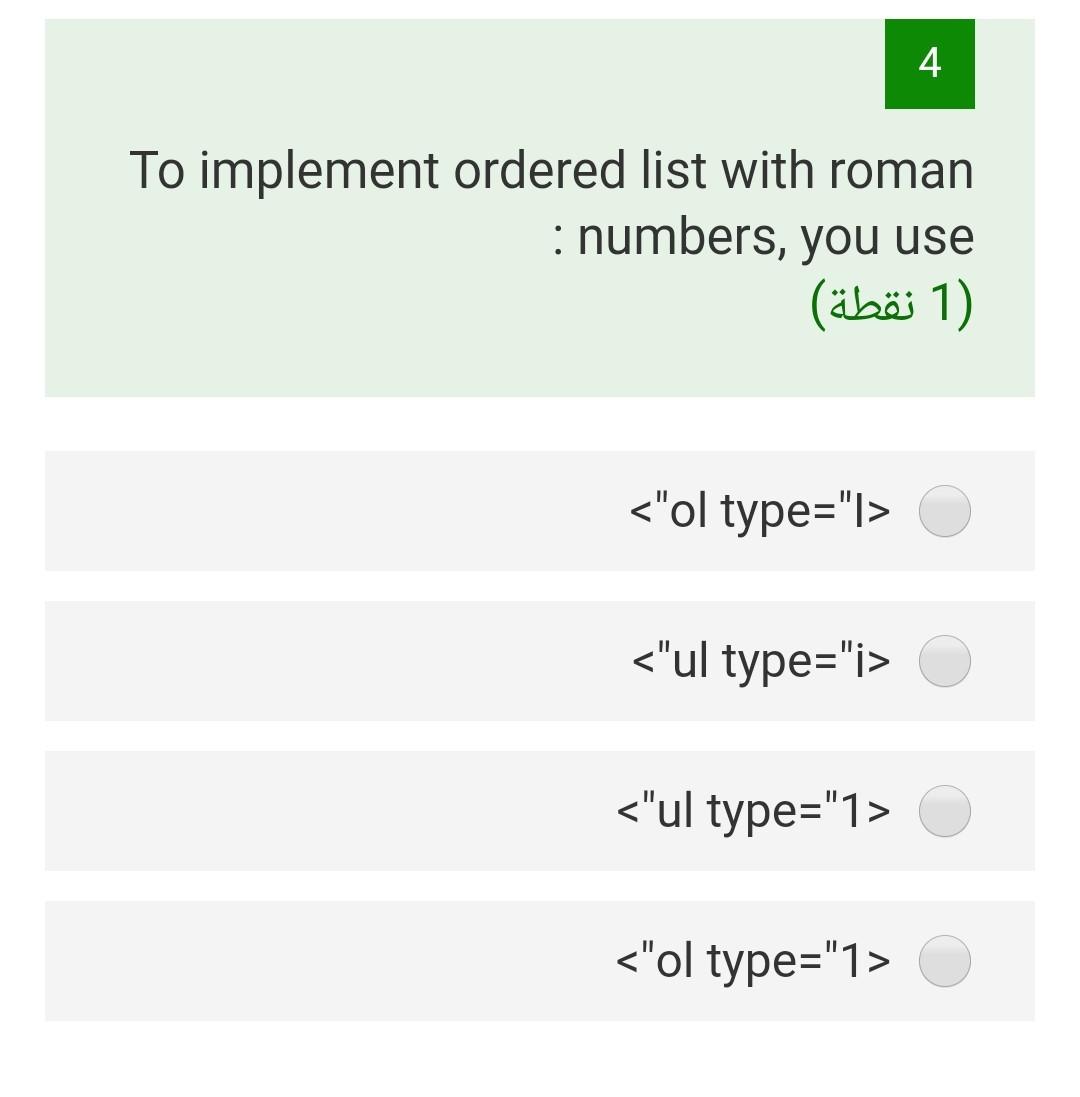Select the radio button beside <ul type="1">
The height and width of the screenshot is (1097, 1080).
tap(944, 812)
